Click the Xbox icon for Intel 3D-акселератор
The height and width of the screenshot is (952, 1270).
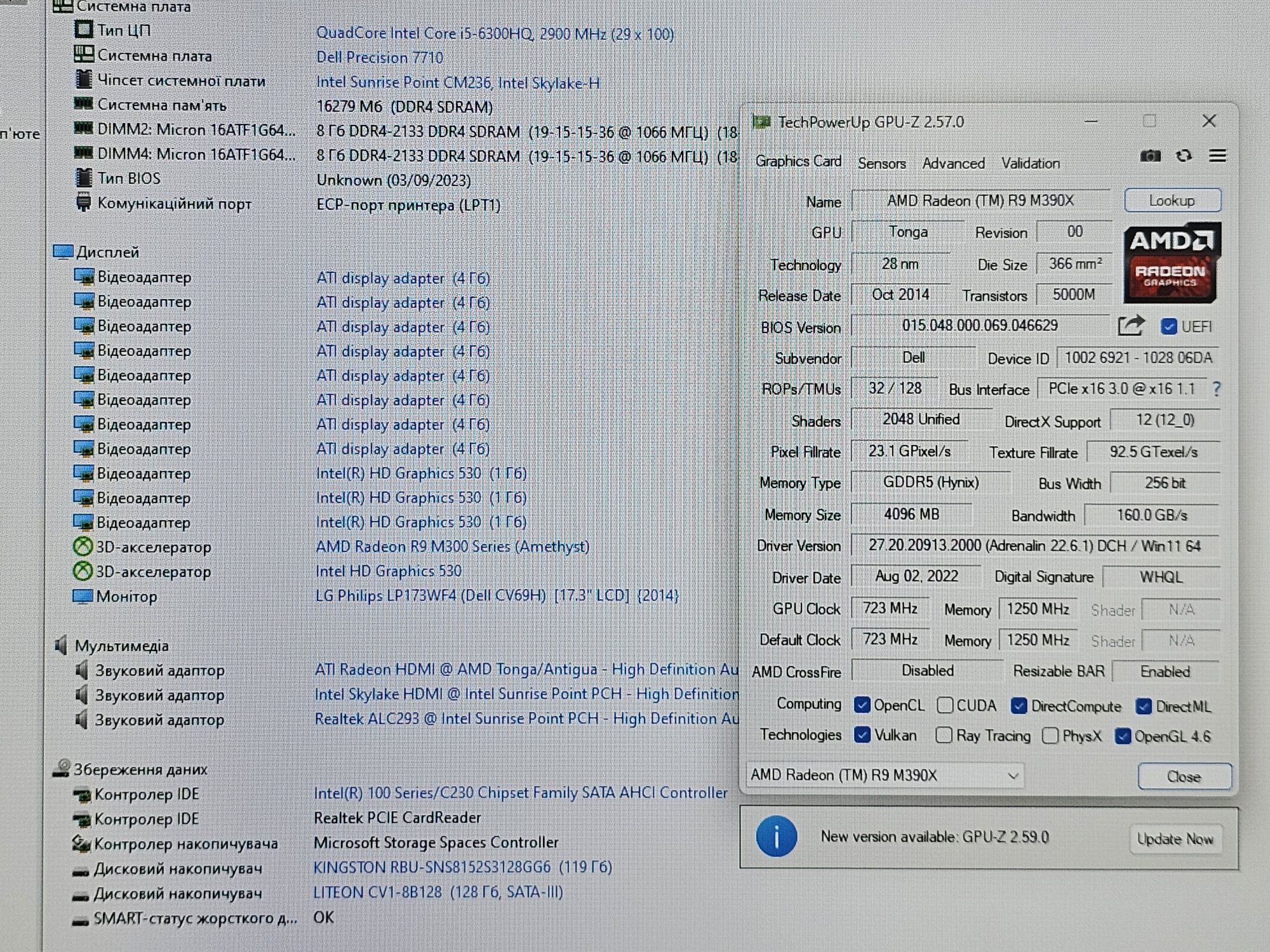pos(83,571)
